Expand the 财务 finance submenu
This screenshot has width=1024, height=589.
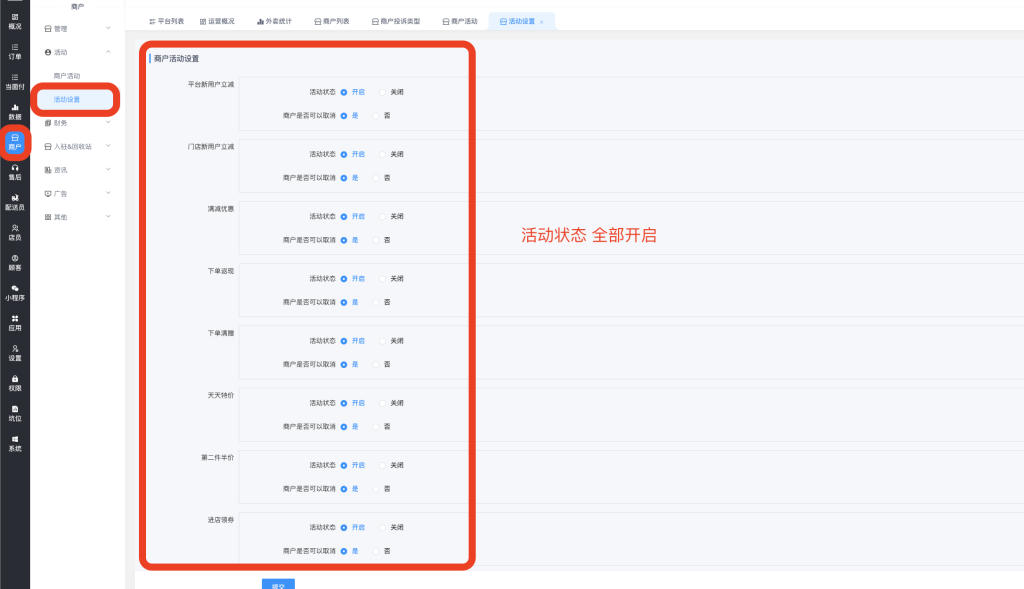pos(77,123)
